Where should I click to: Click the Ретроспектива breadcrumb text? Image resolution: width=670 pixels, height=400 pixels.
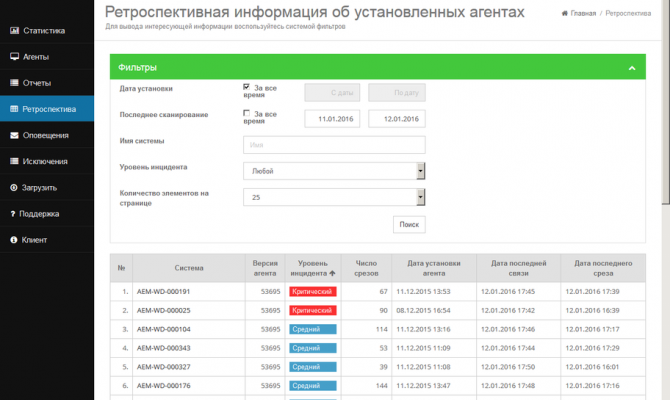[628, 13]
